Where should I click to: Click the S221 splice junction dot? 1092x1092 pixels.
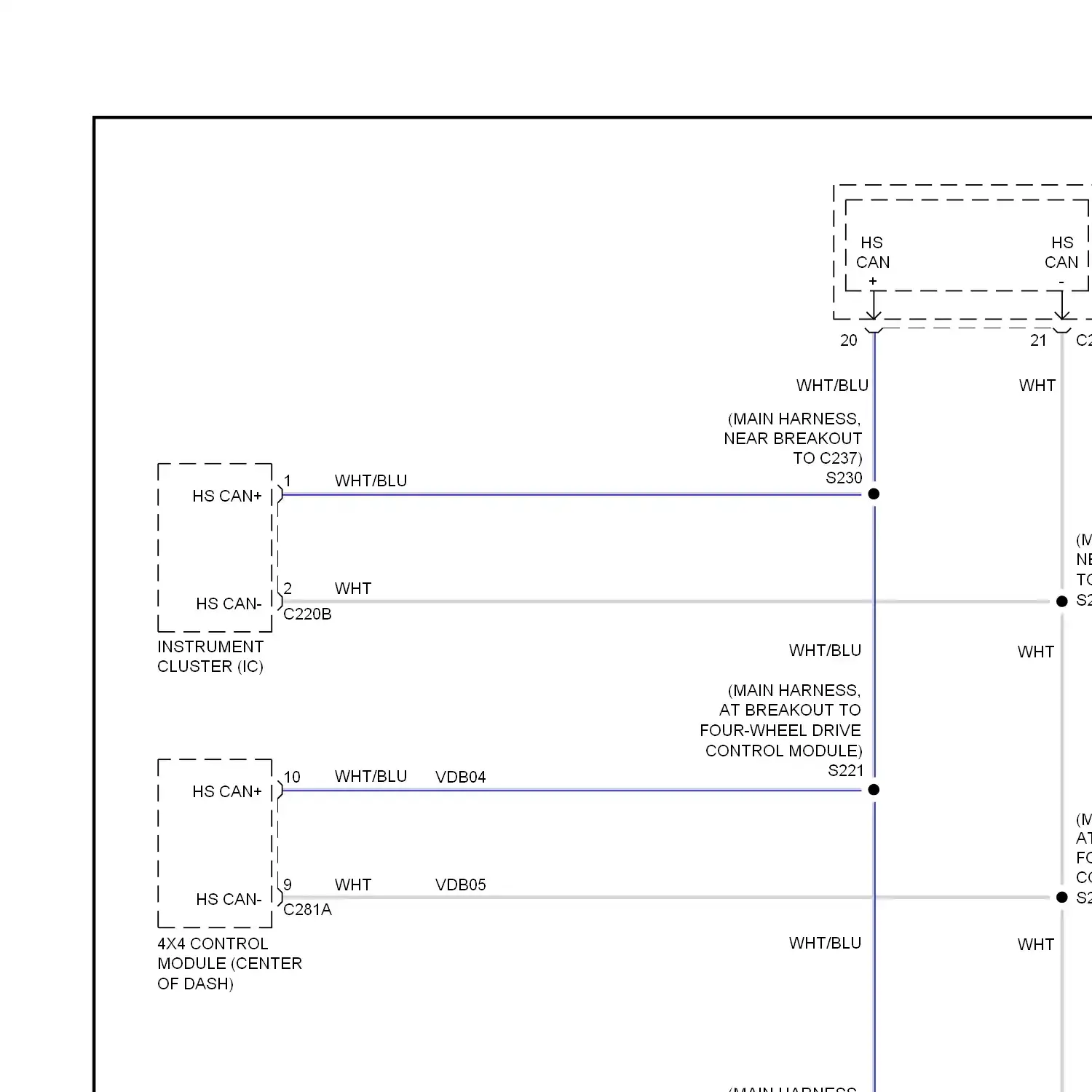point(874,790)
